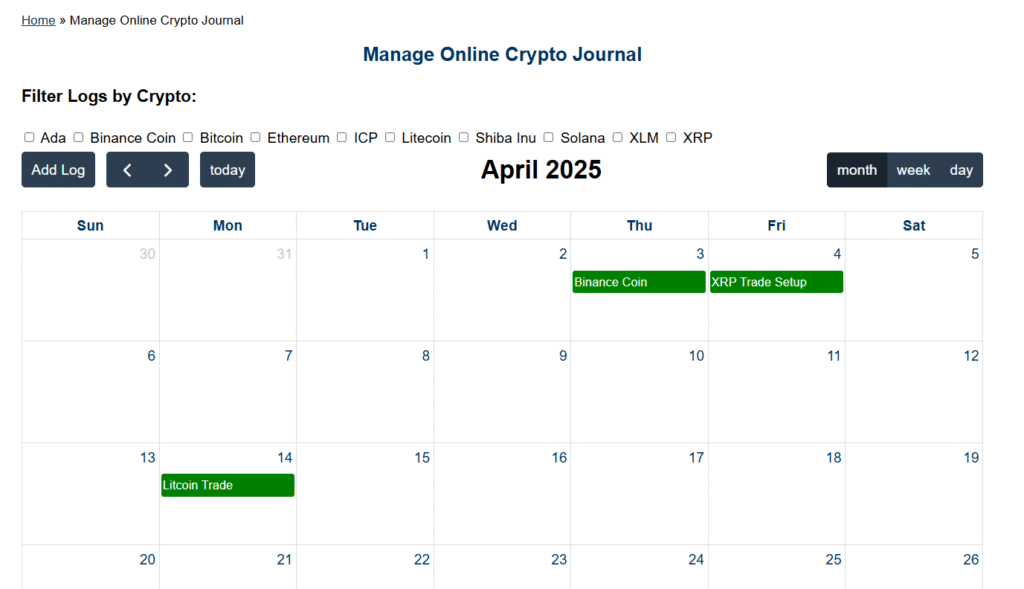Enable the Solana crypto filter
The height and width of the screenshot is (589, 1024).
548,137
